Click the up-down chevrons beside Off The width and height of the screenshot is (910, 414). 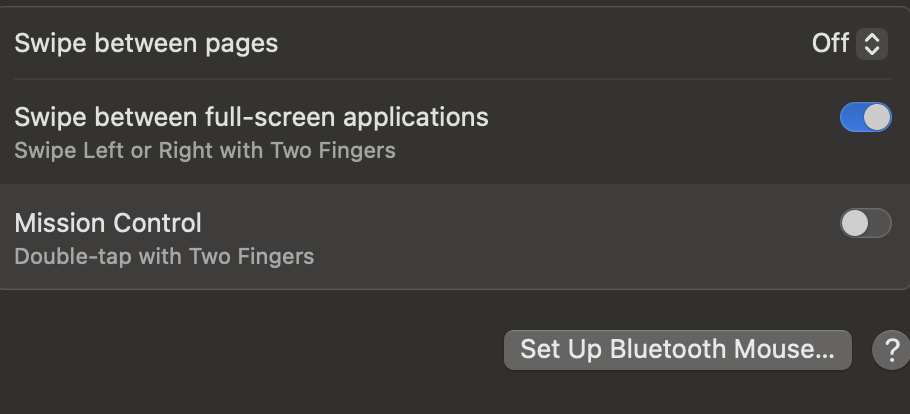[x=872, y=44]
